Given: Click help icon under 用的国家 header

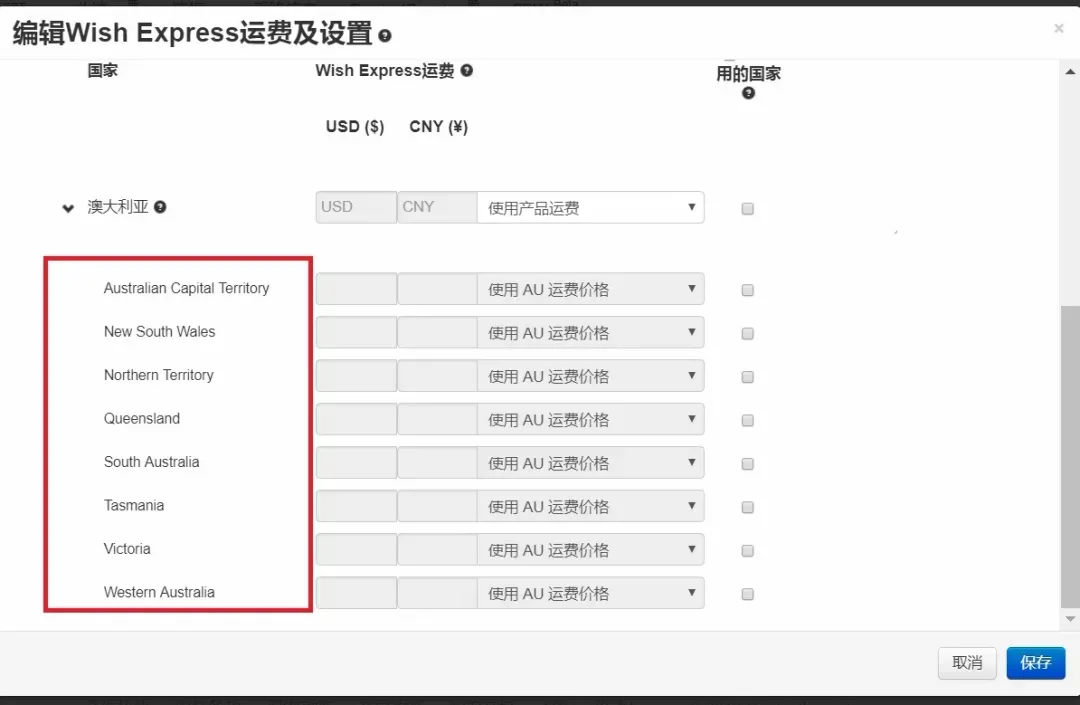Looking at the screenshot, I should 748,93.
